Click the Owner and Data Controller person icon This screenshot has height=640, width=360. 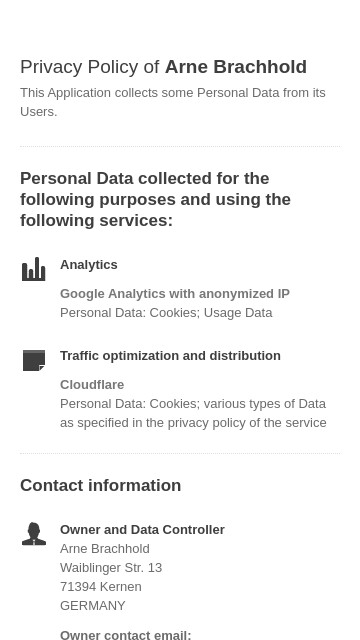pos(33,533)
